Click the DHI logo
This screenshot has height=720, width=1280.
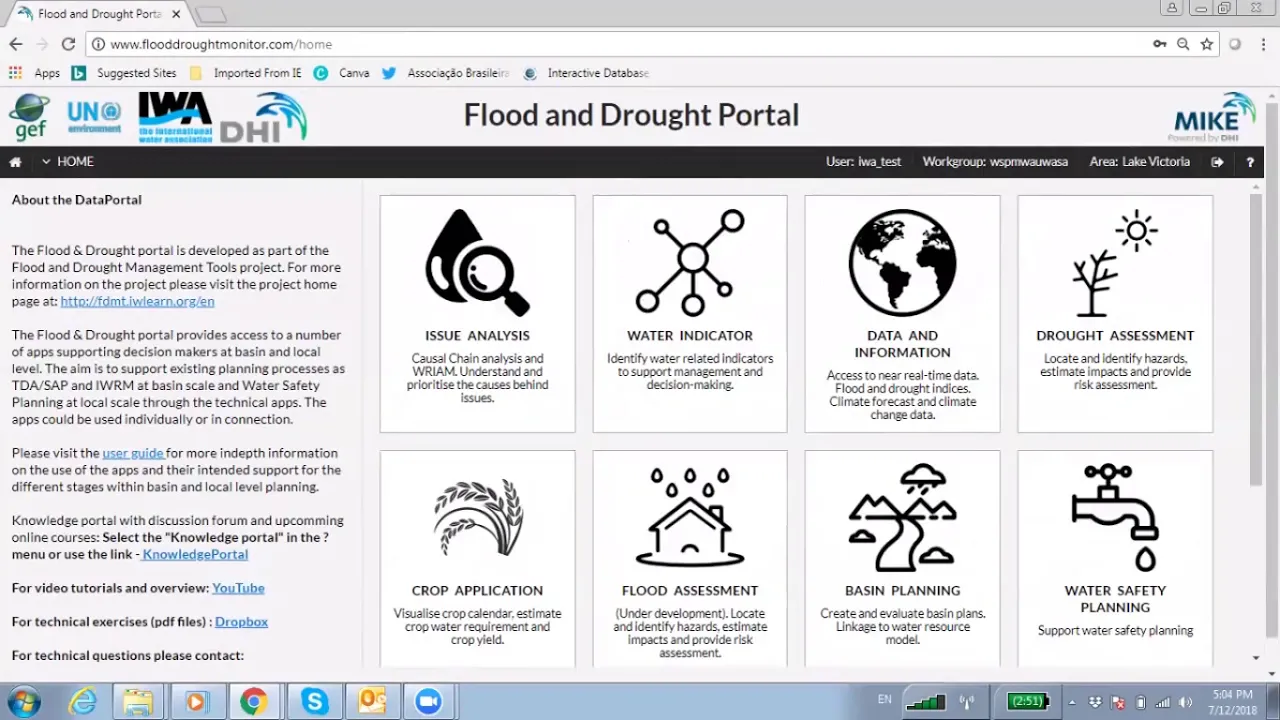(x=263, y=117)
